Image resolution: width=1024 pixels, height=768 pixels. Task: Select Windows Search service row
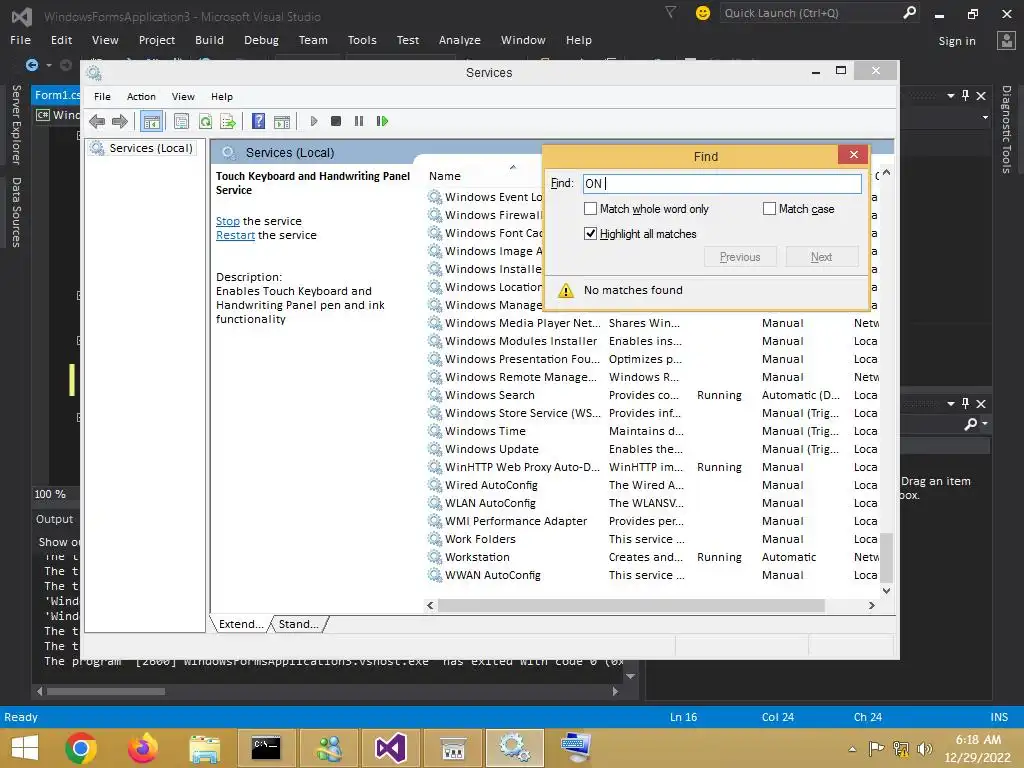click(x=653, y=395)
